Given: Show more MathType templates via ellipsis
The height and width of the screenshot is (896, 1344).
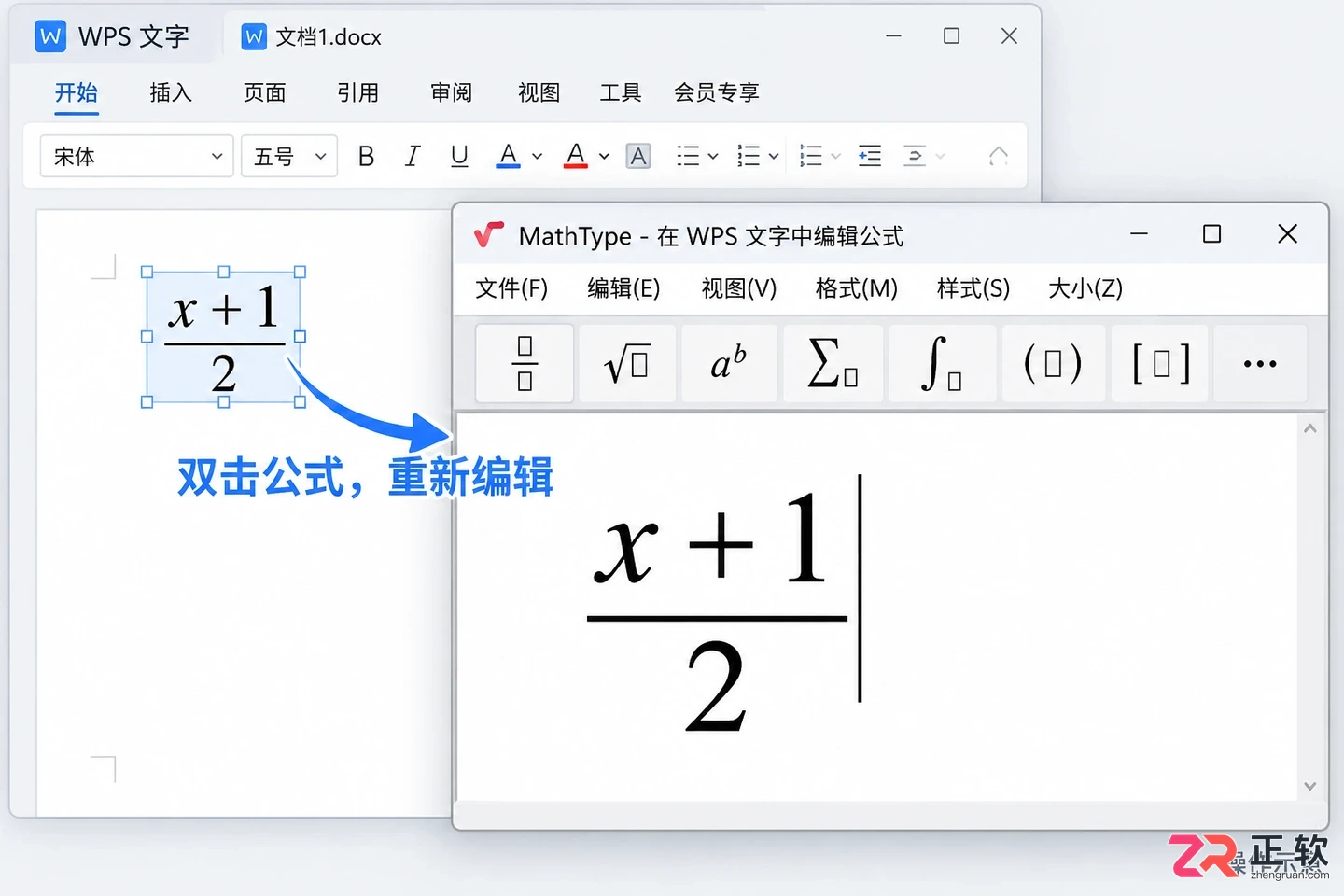Looking at the screenshot, I should coord(1260,363).
